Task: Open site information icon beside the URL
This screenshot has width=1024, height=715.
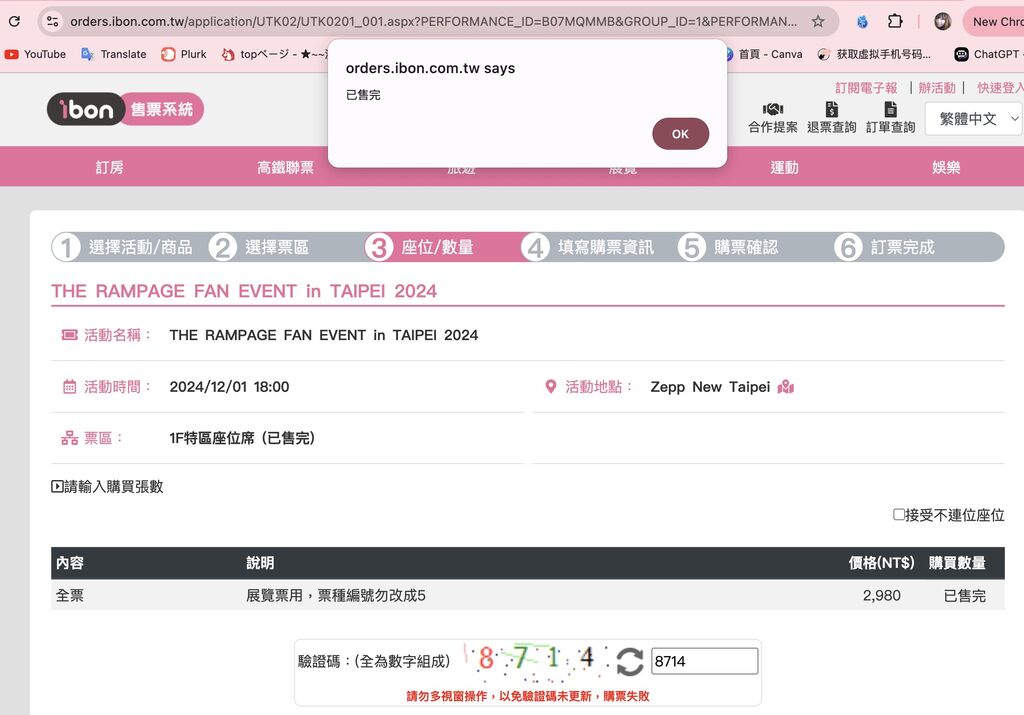Action: [52, 22]
